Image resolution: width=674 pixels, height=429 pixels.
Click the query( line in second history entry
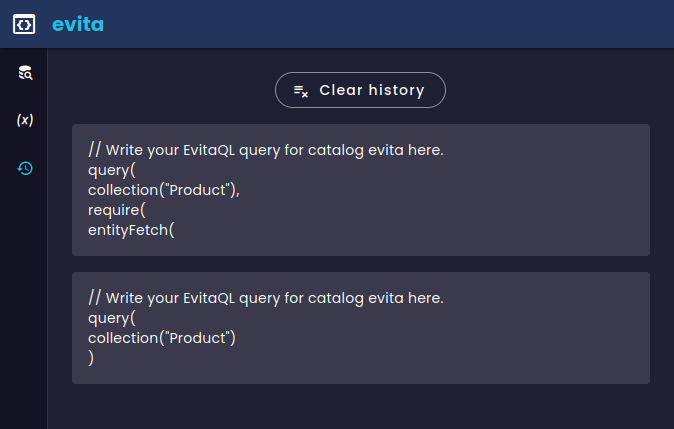(x=111, y=318)
